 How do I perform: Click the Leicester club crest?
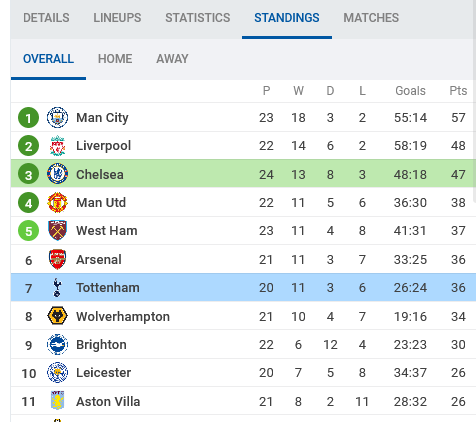click(57, 372)
